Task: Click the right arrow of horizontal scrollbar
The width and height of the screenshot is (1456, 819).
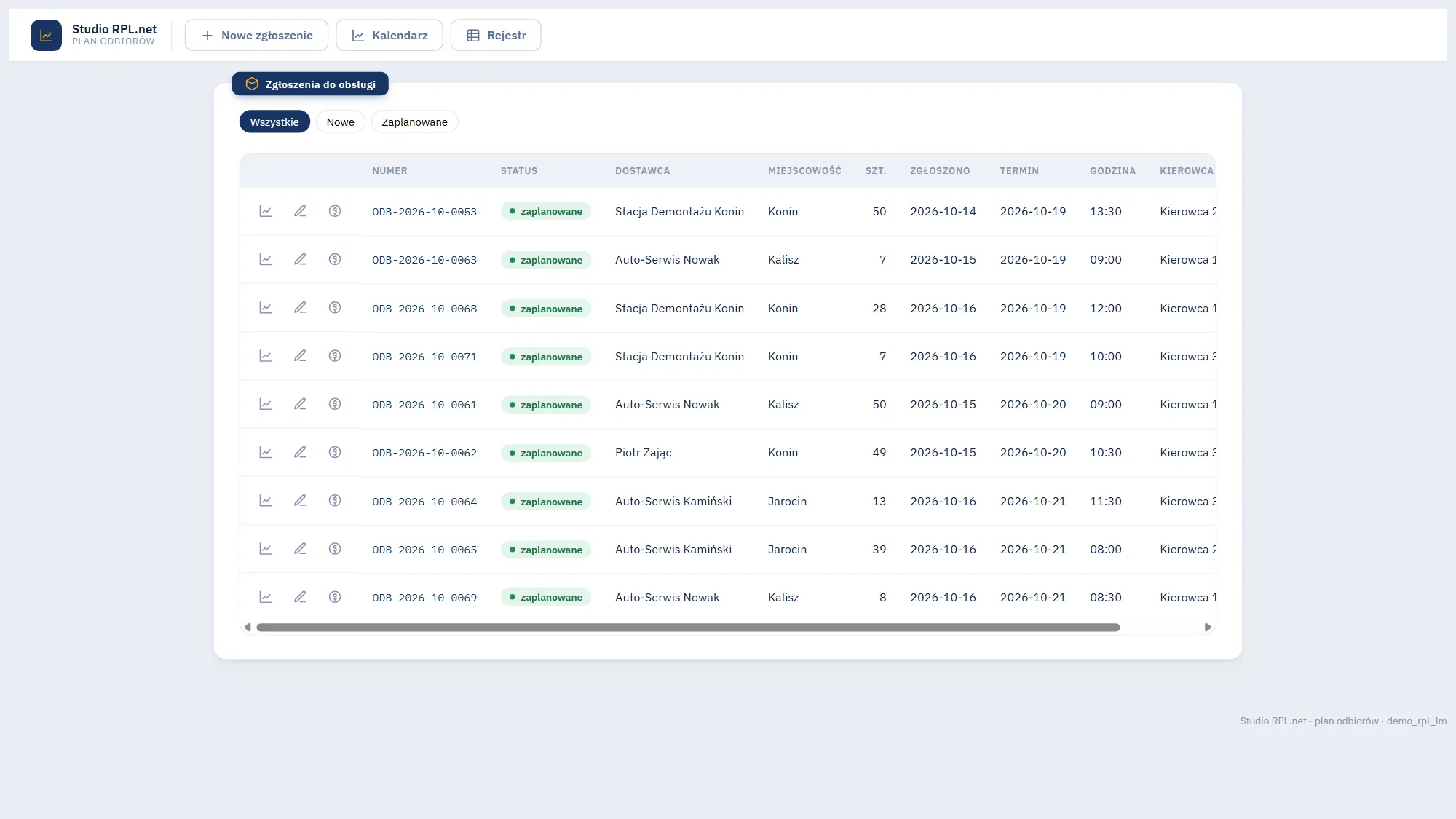Action: (1208, 628)
